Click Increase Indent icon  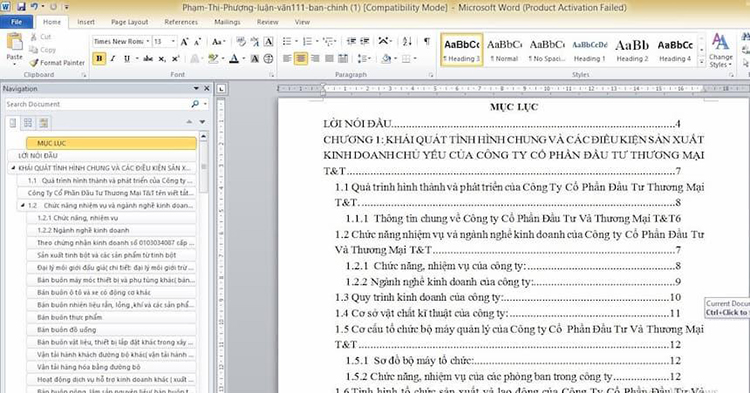coord(364,42)
